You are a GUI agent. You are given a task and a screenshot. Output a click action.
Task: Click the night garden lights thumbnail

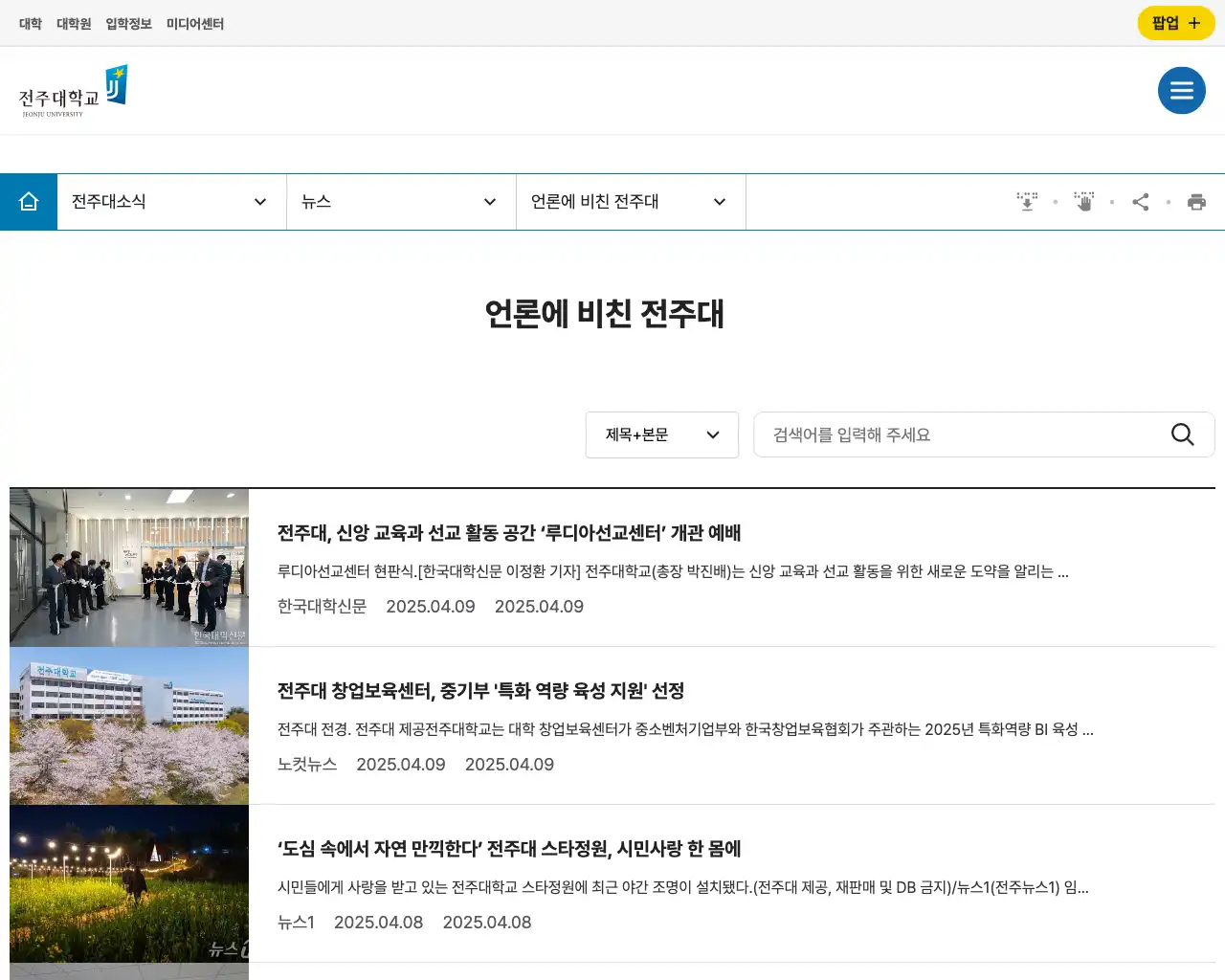[129, 883]
